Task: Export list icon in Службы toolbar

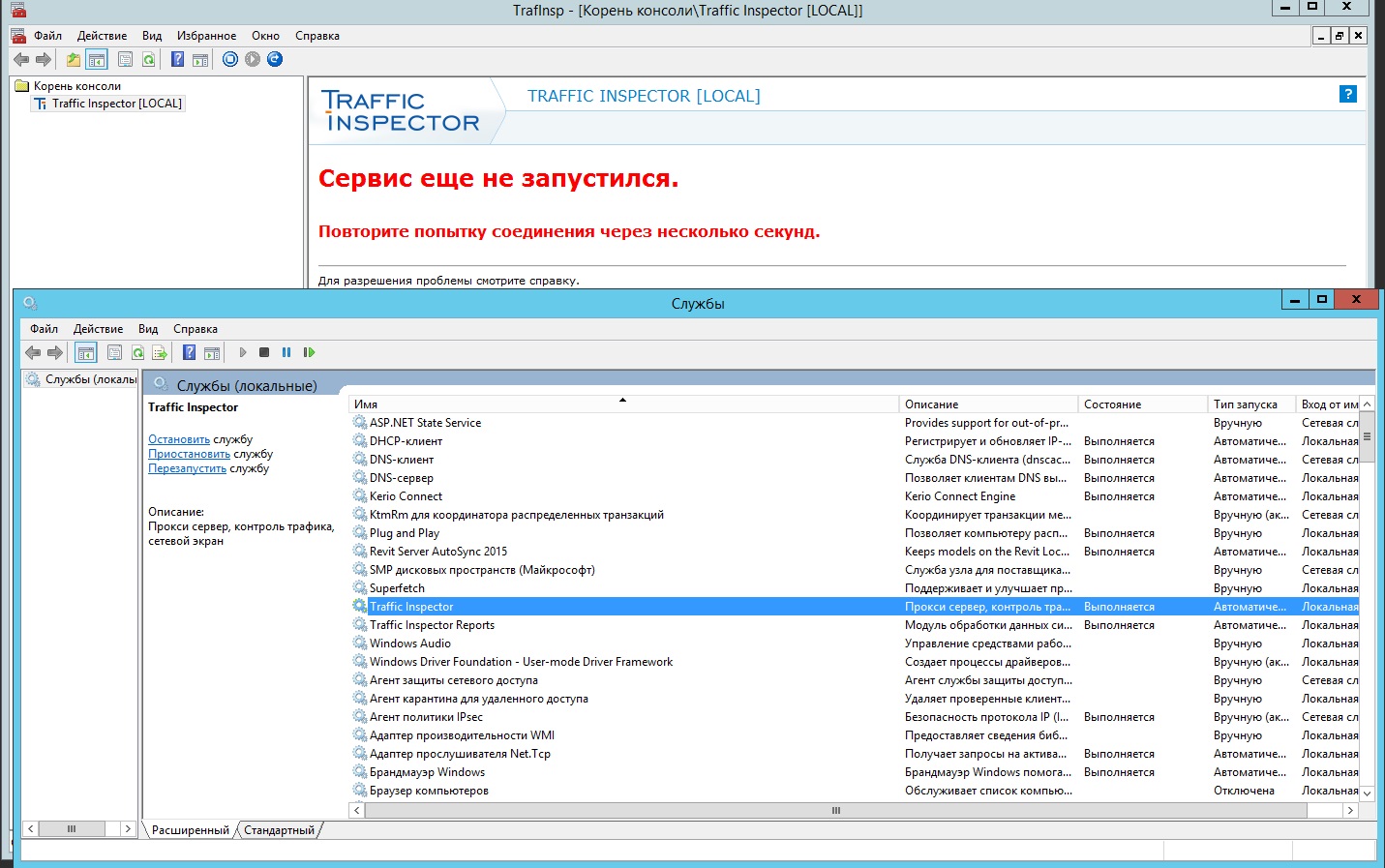Action: tap(160, 352)
